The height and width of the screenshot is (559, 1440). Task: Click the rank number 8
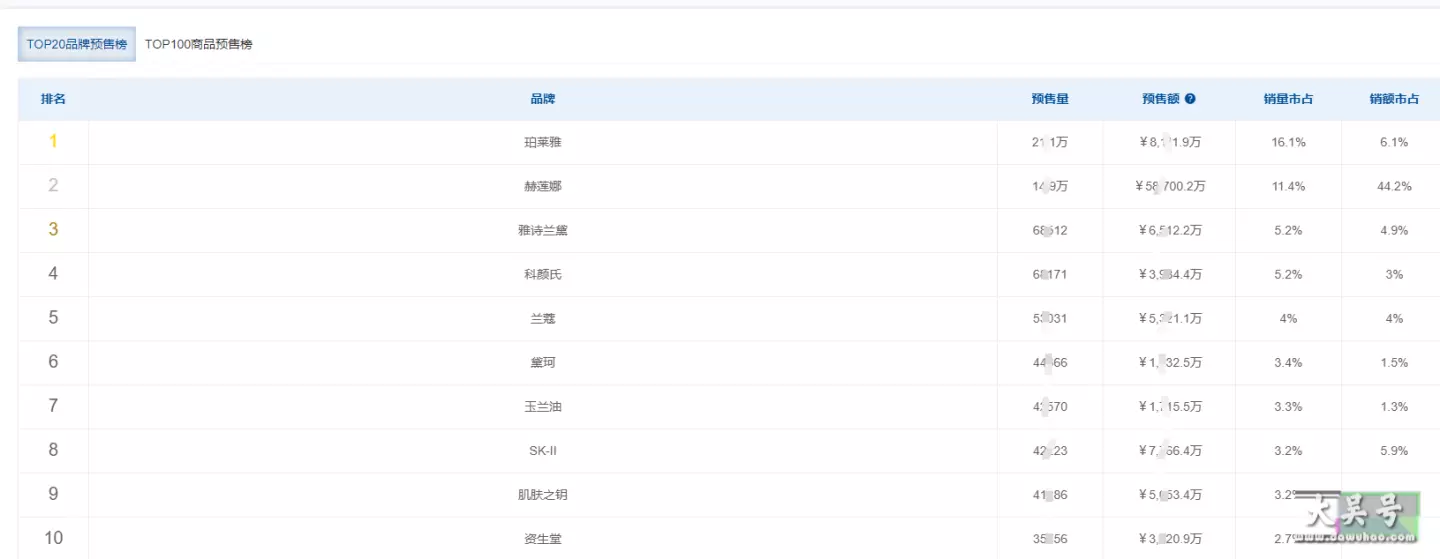point(53,450)
